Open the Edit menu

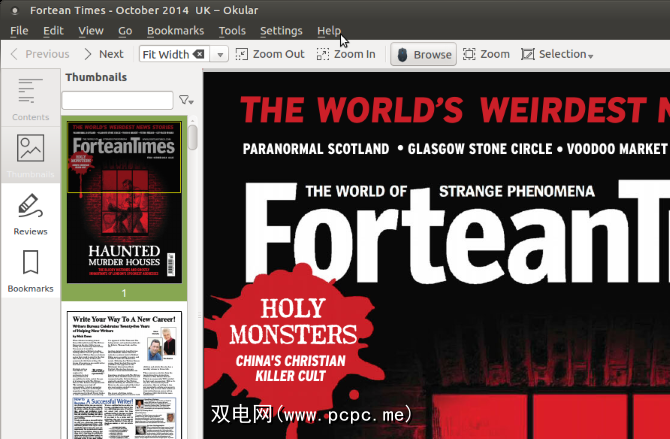(x=53, y=31)
